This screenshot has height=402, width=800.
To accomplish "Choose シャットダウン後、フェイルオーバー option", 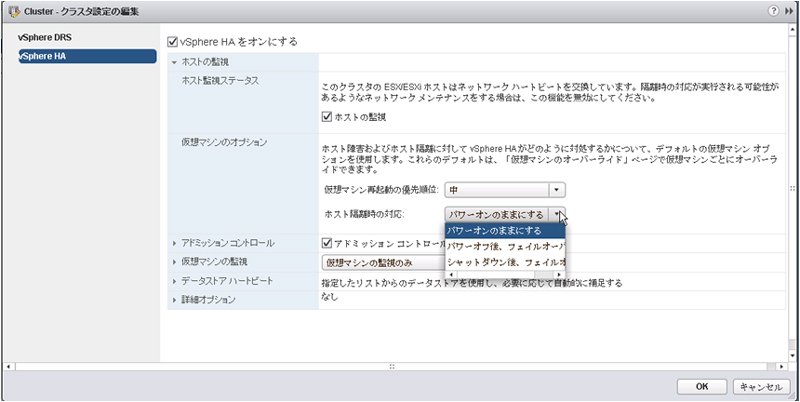I will (505, 263).
